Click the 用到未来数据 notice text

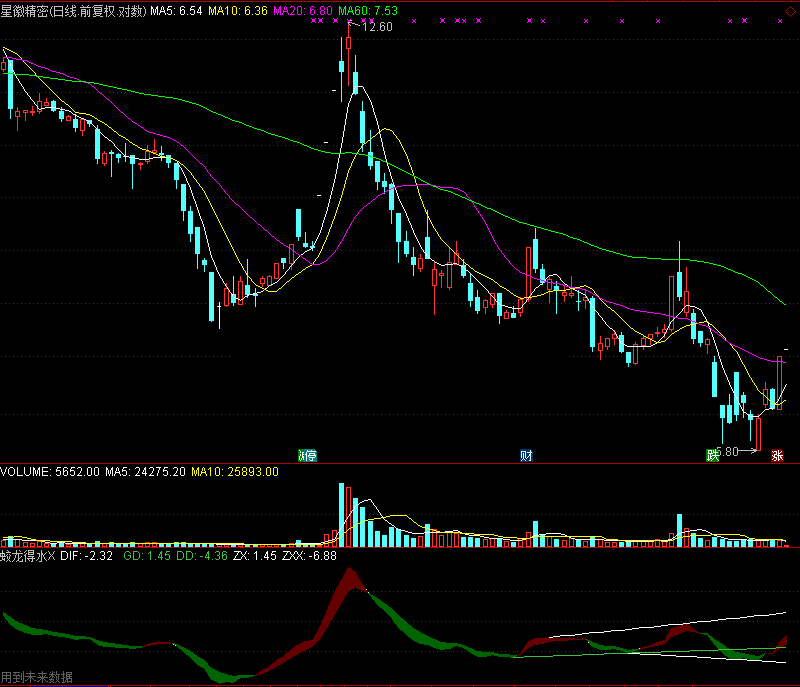[37, 677]
